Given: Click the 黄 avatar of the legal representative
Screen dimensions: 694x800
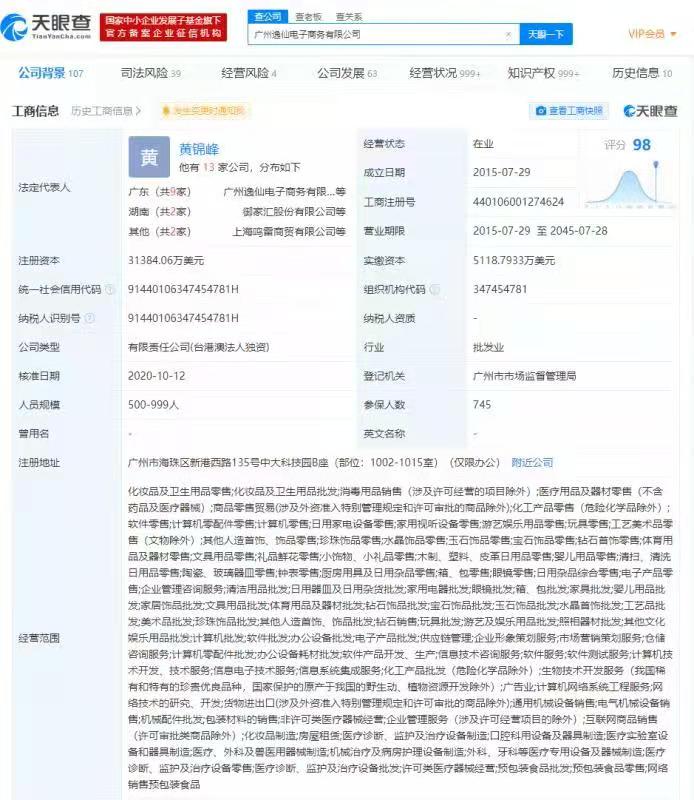Looking at the screenshot, I should 149,157.
